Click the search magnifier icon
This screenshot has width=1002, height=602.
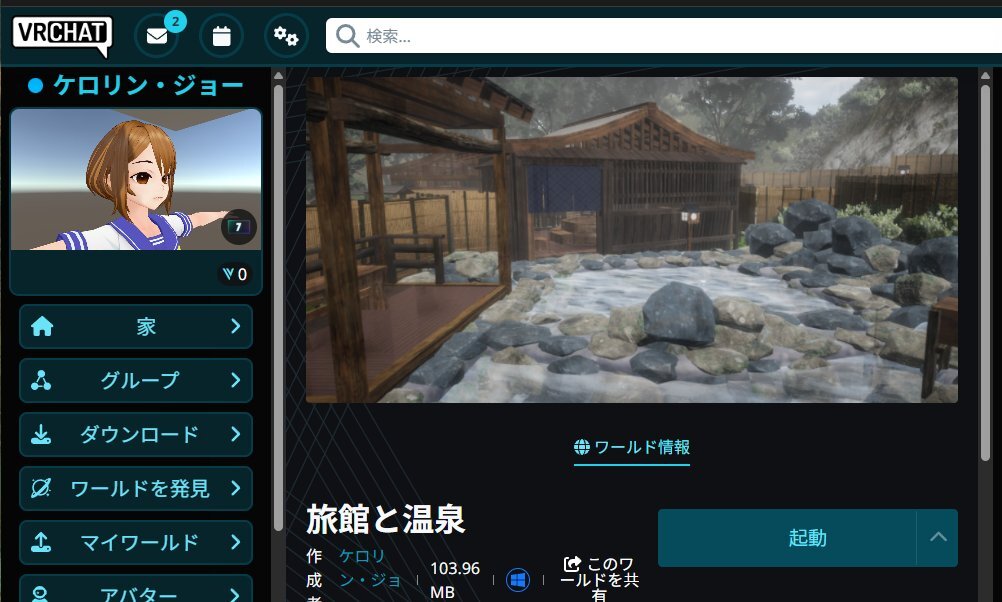[347, 36]
